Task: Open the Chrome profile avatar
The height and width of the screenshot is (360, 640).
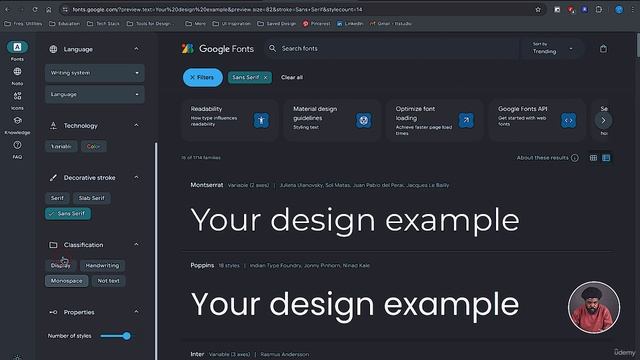Action: coord(619,9)
